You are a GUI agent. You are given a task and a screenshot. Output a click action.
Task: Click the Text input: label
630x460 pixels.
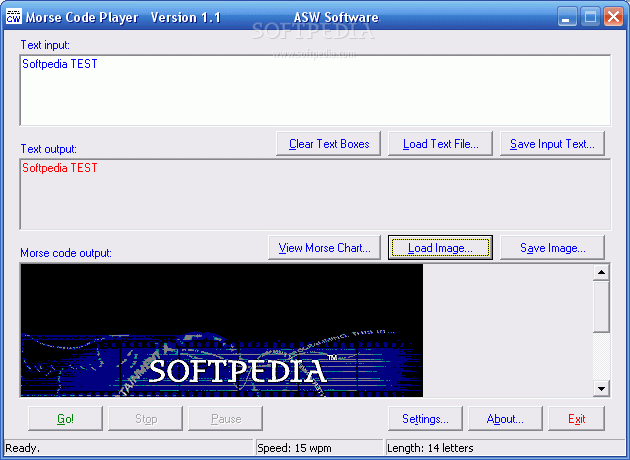click(45, 45)
